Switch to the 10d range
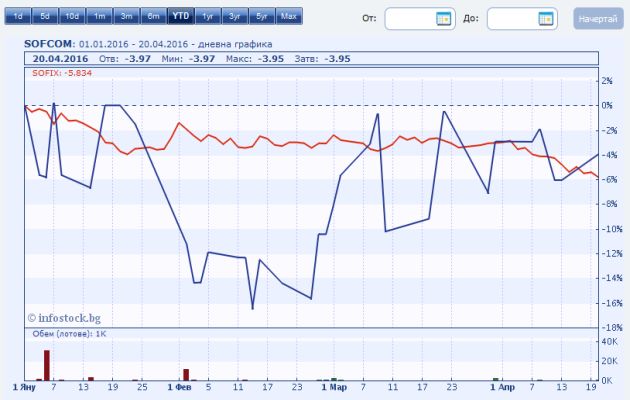Viewport: 630px width, 400px height. (72, 16)
